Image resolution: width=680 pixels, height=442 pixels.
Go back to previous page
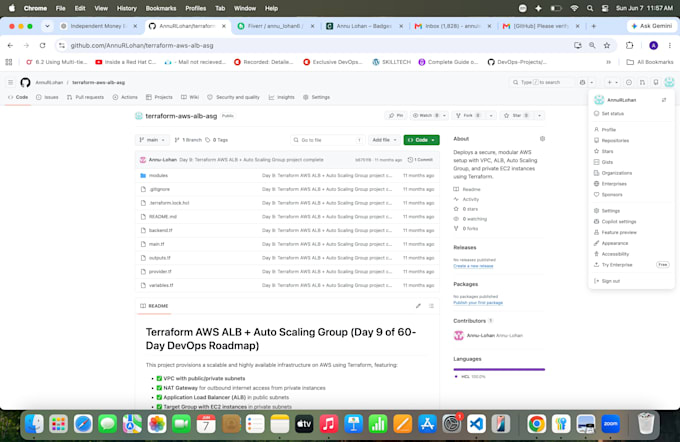click(10, 45)
